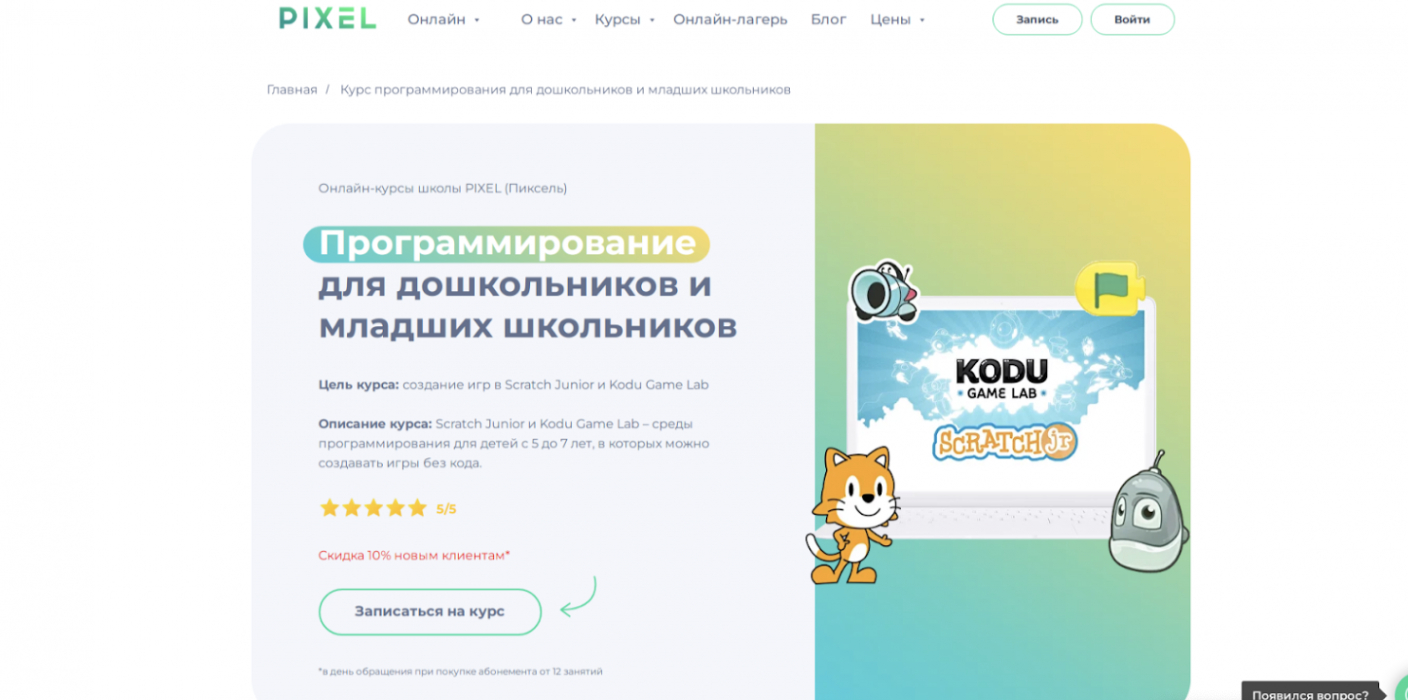Click Записаться на курс button
Image resolution: width=1408 pixels, height=700 pixels.
click(430, 611)
